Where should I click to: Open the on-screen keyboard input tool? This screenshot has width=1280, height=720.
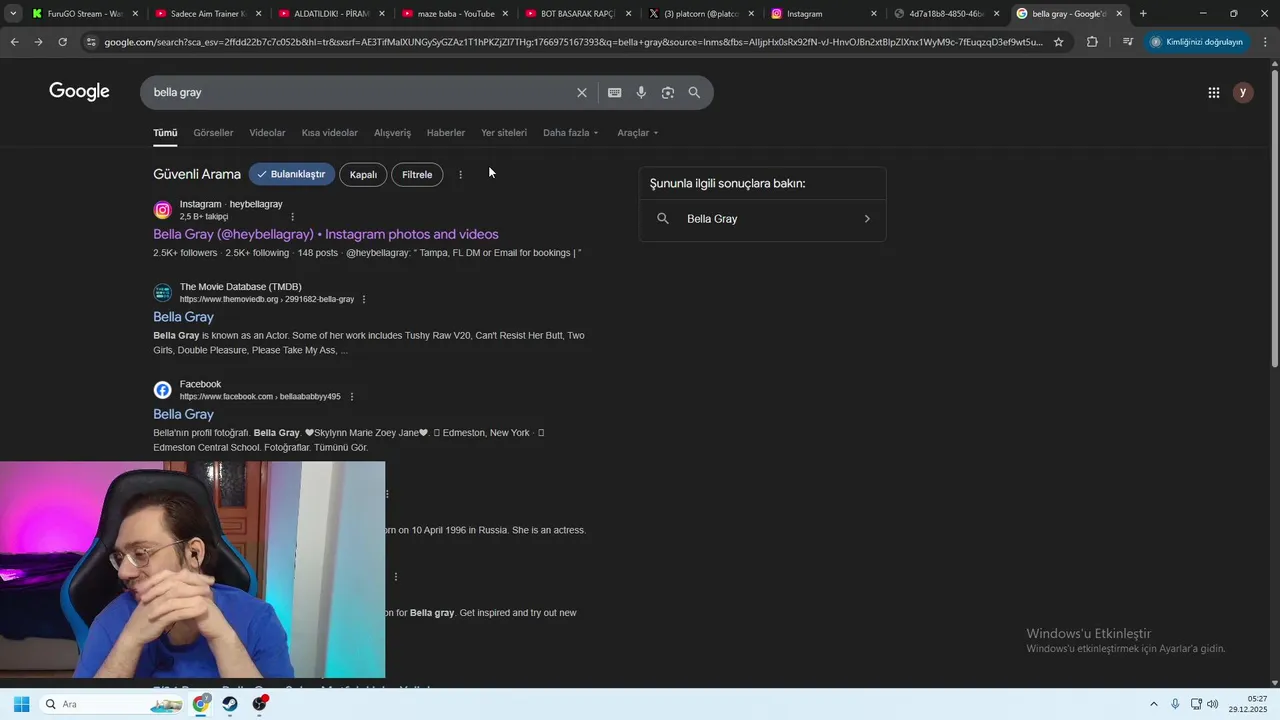click(x=614, y=92)
